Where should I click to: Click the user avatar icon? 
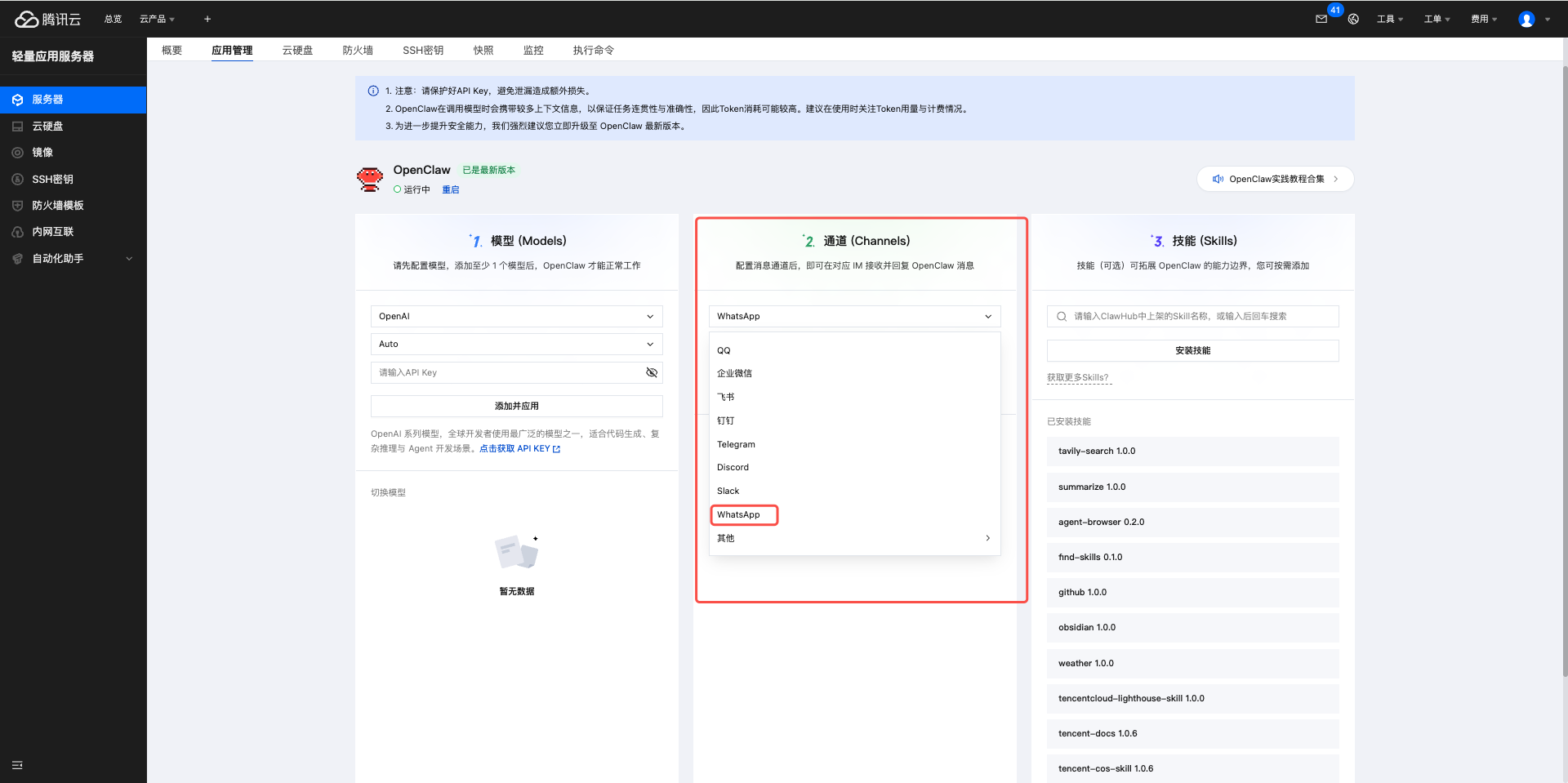(1526, 19)
